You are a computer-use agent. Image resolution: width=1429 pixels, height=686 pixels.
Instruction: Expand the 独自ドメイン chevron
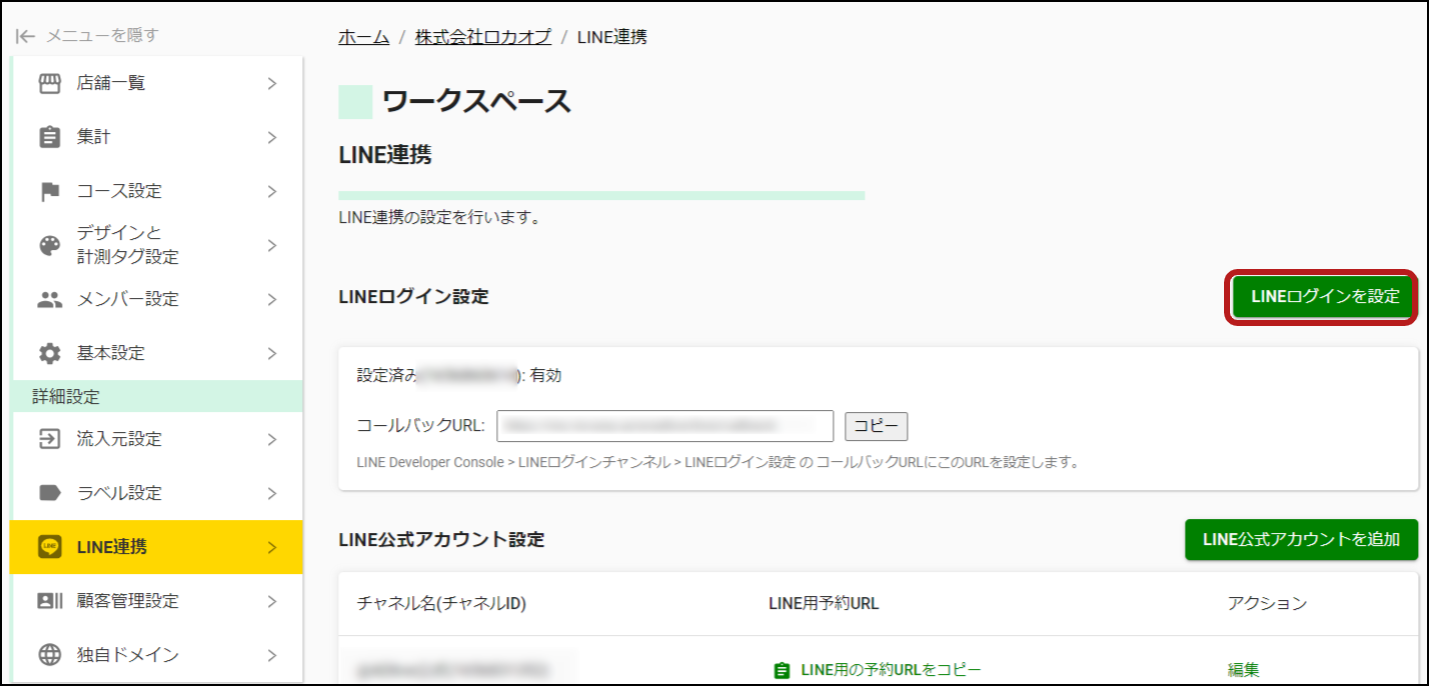(272, 655)
